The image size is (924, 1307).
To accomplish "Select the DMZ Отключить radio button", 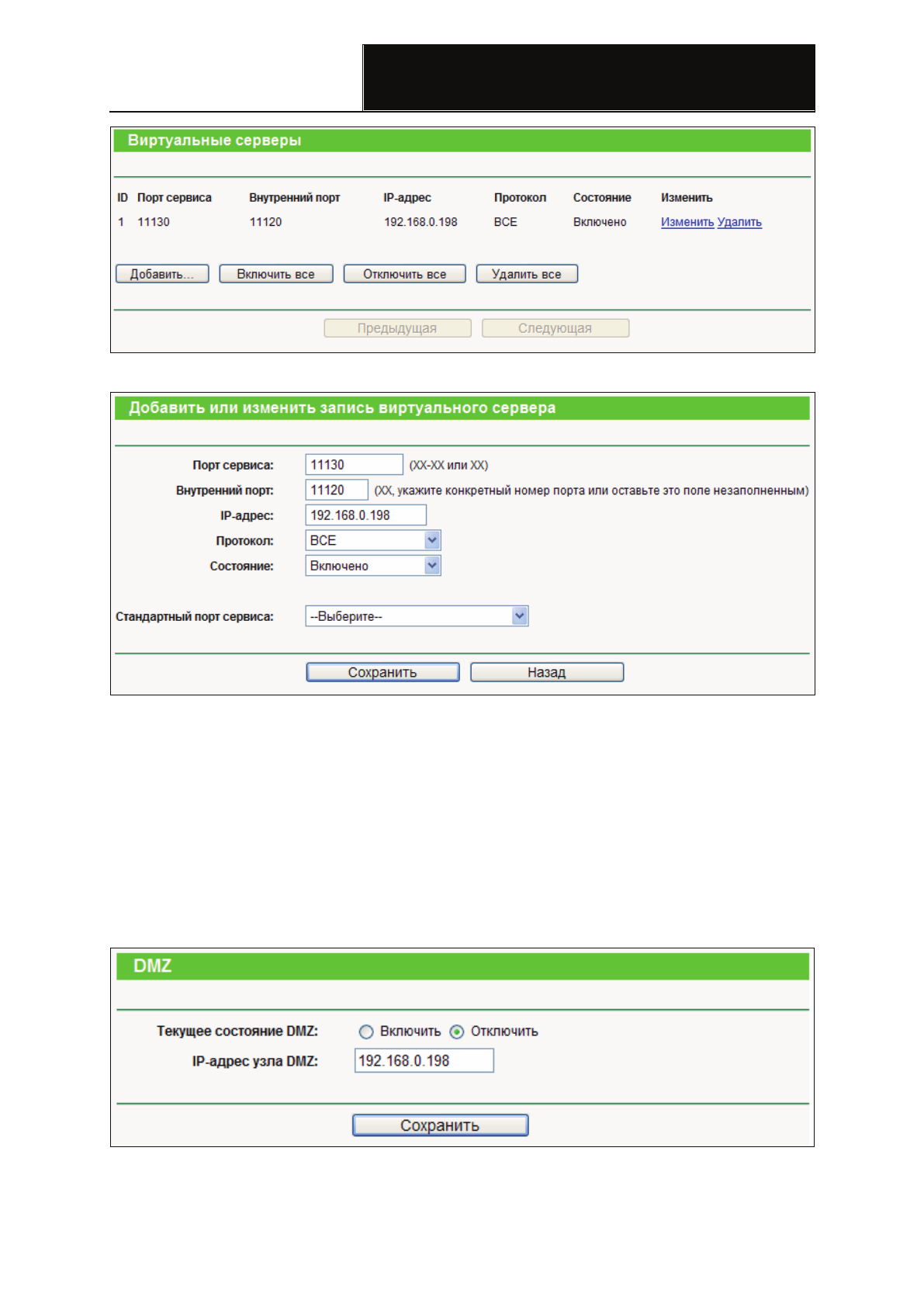I will 457,1031.
